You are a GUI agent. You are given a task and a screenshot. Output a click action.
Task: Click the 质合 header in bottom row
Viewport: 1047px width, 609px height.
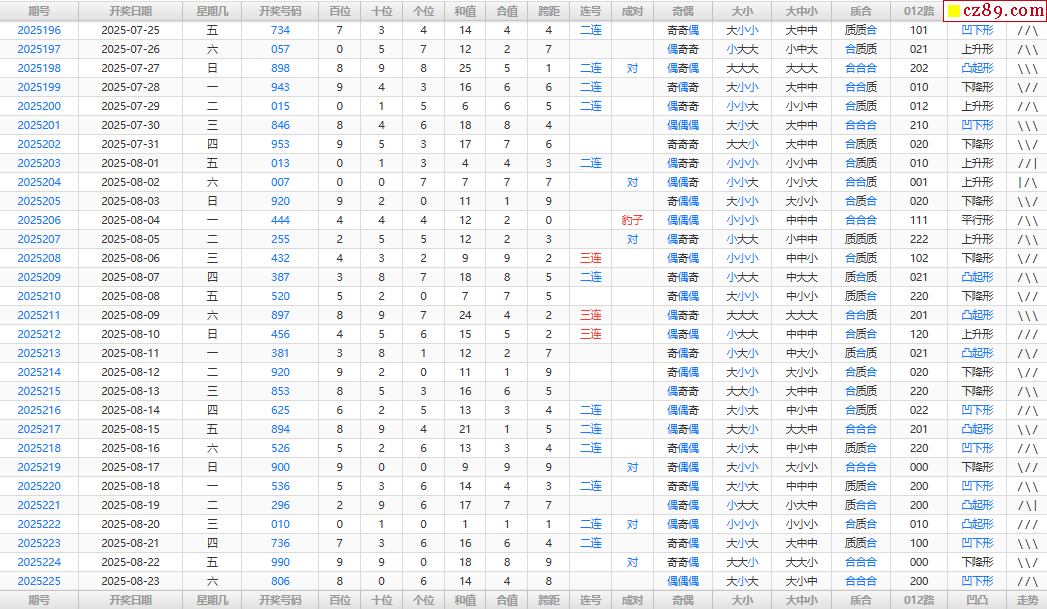pyautogui.click(x=861, y=600)
